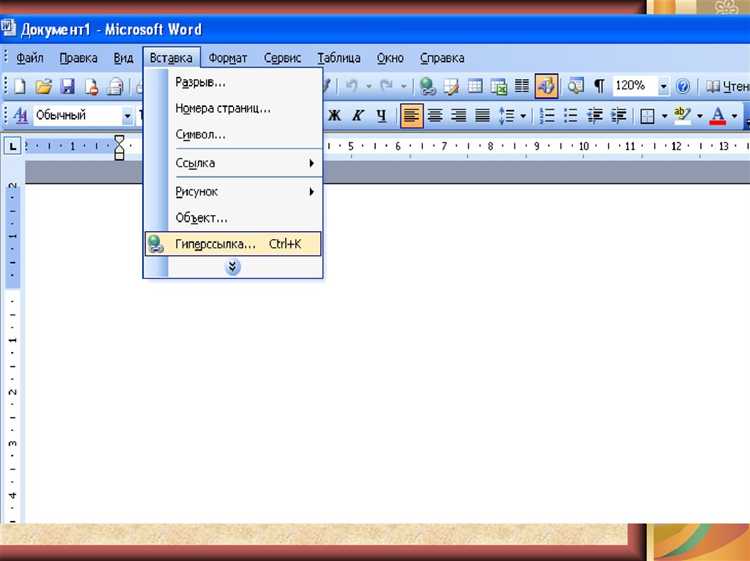Open the undo history dropdown arrow
750x561 pixels.
pyautogui.click(x=369, y=87)
